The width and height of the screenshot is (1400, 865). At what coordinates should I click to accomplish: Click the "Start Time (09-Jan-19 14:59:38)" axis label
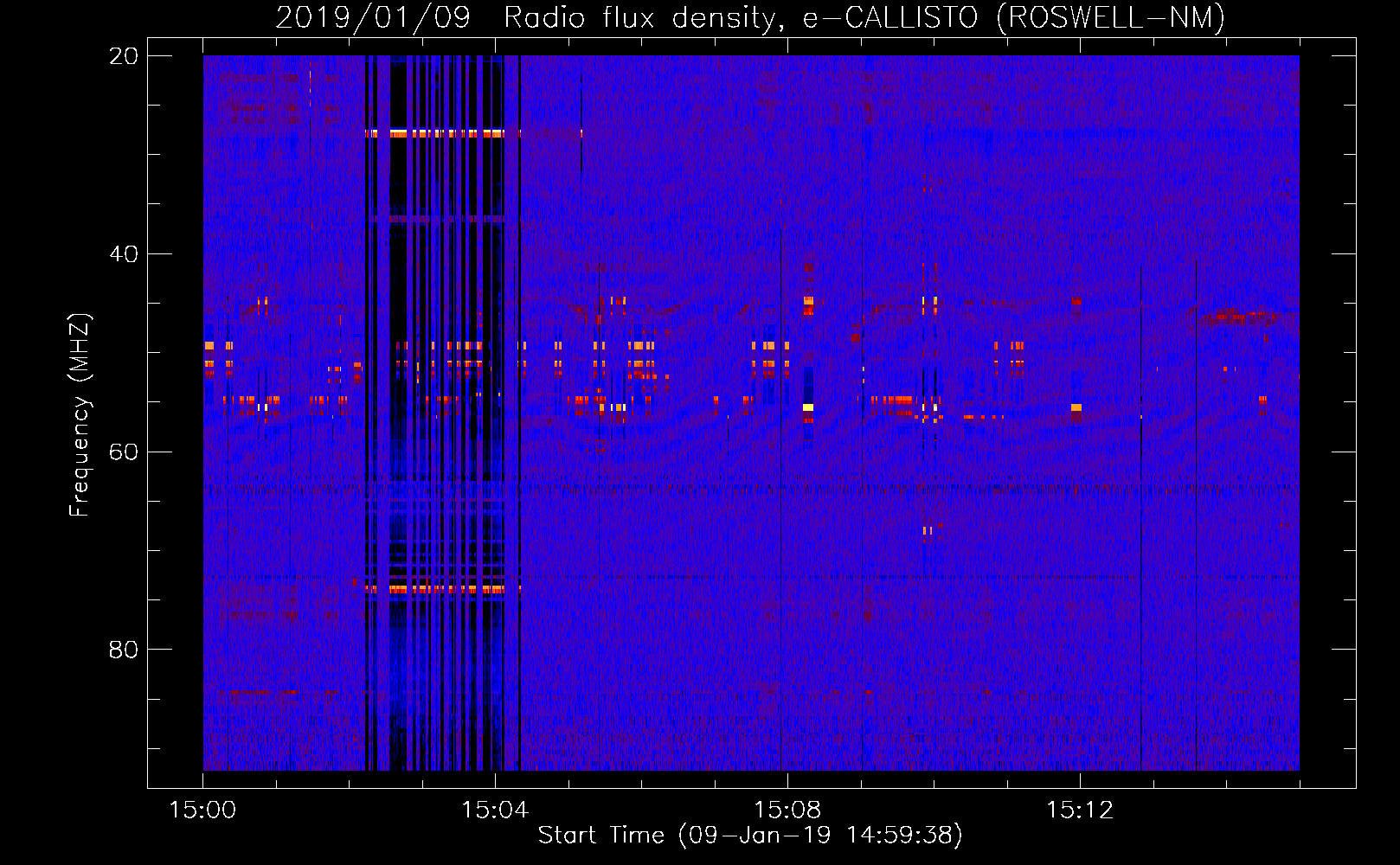pos(750,836)
